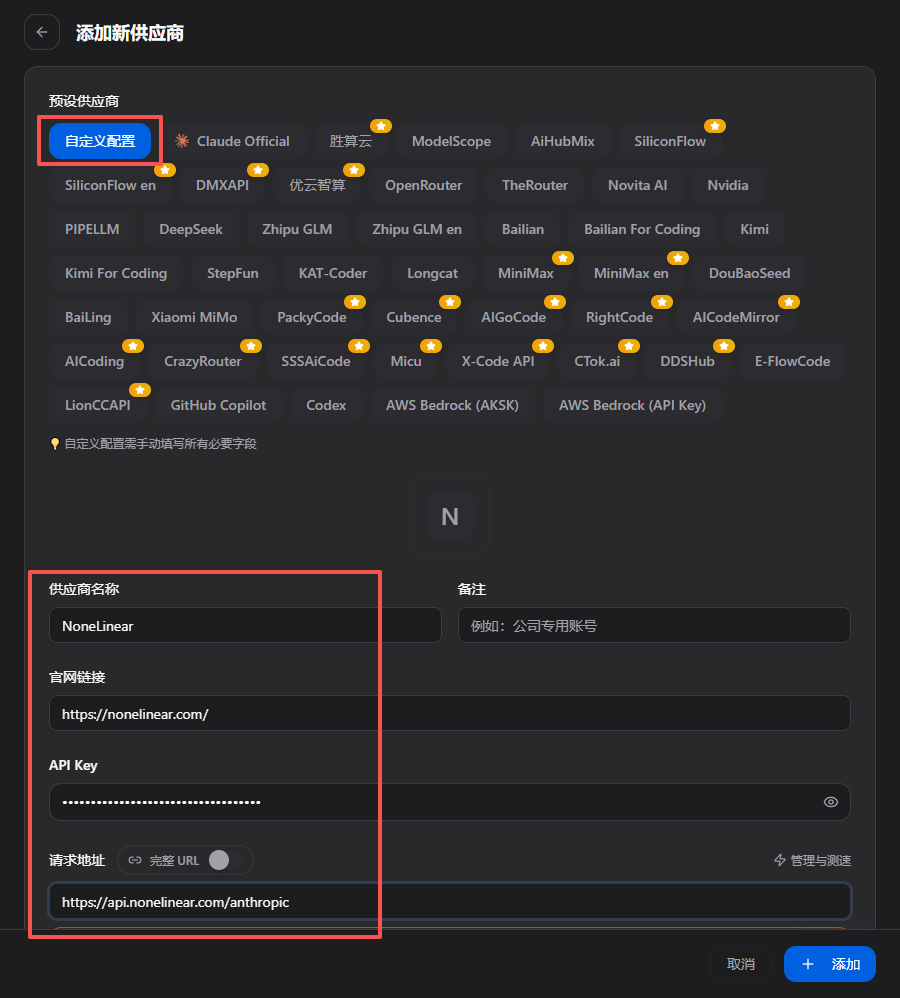This screenshot has width=900, height=998.
Task: Click the 添加 plus button
Action: (x=829, y=964)
